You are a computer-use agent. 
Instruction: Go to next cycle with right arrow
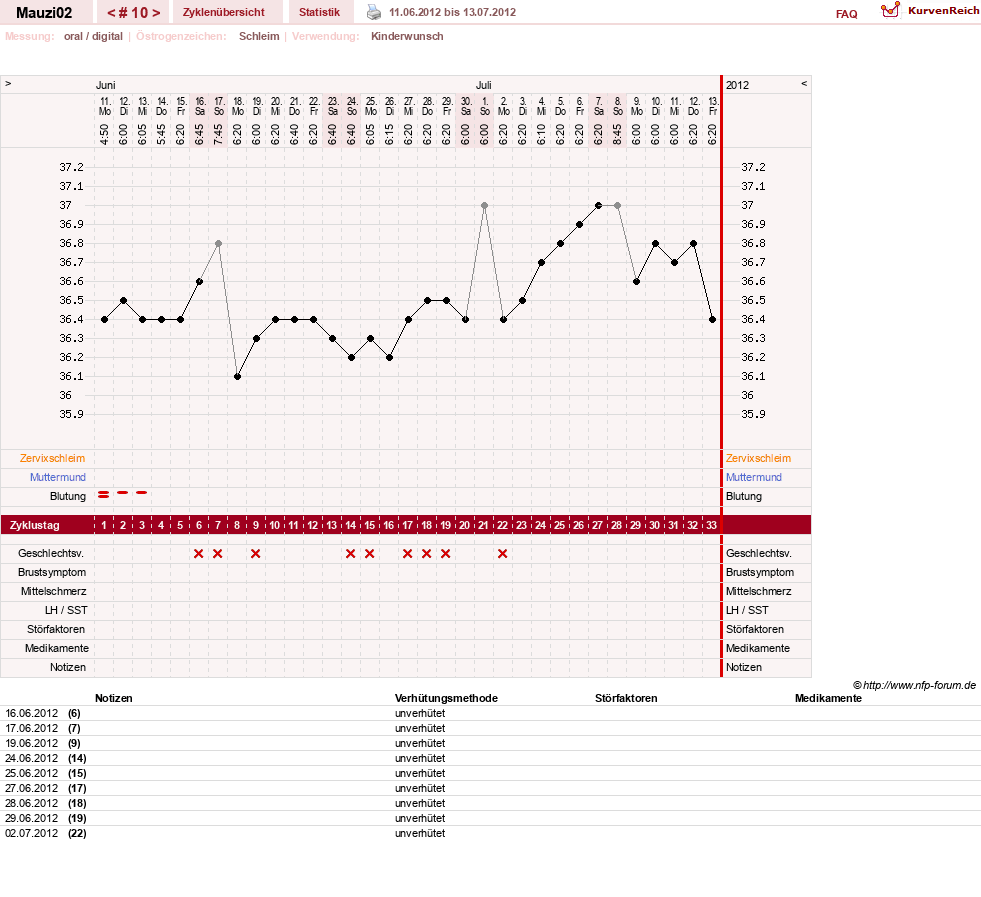(156, 13)
